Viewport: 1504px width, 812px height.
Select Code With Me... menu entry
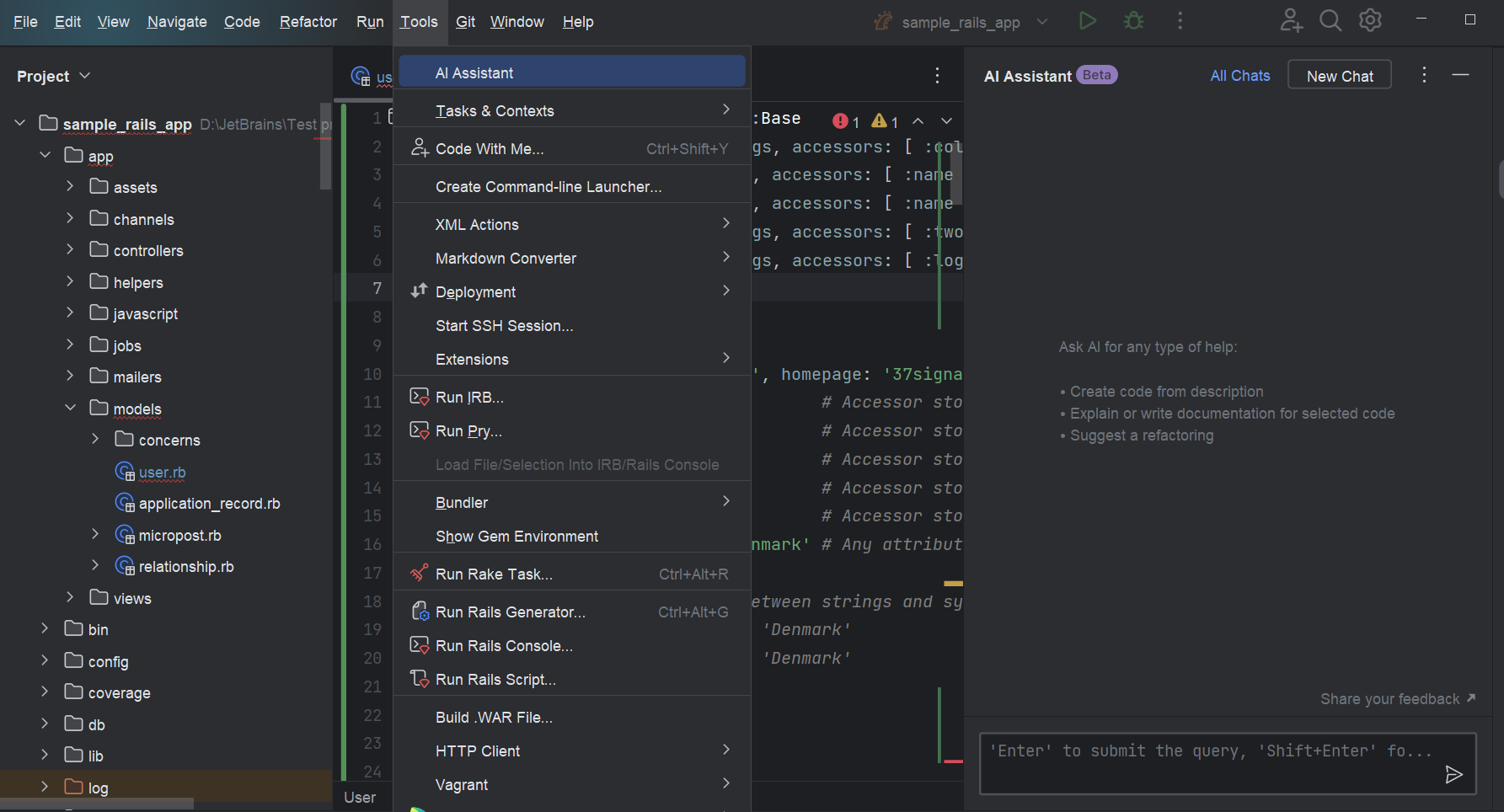[572, 148]
